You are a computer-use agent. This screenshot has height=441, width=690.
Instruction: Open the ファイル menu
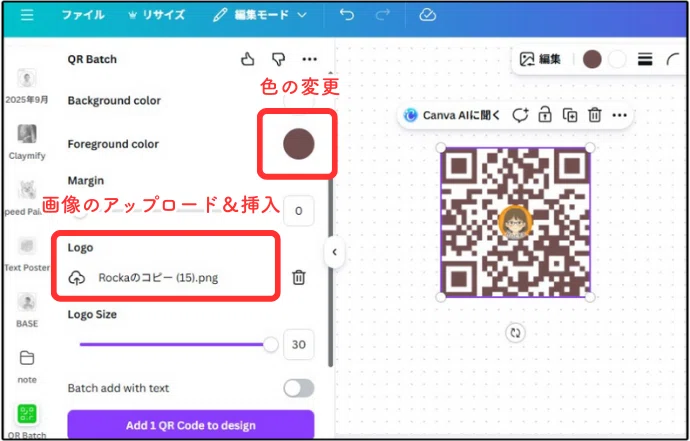coord(83,15)
